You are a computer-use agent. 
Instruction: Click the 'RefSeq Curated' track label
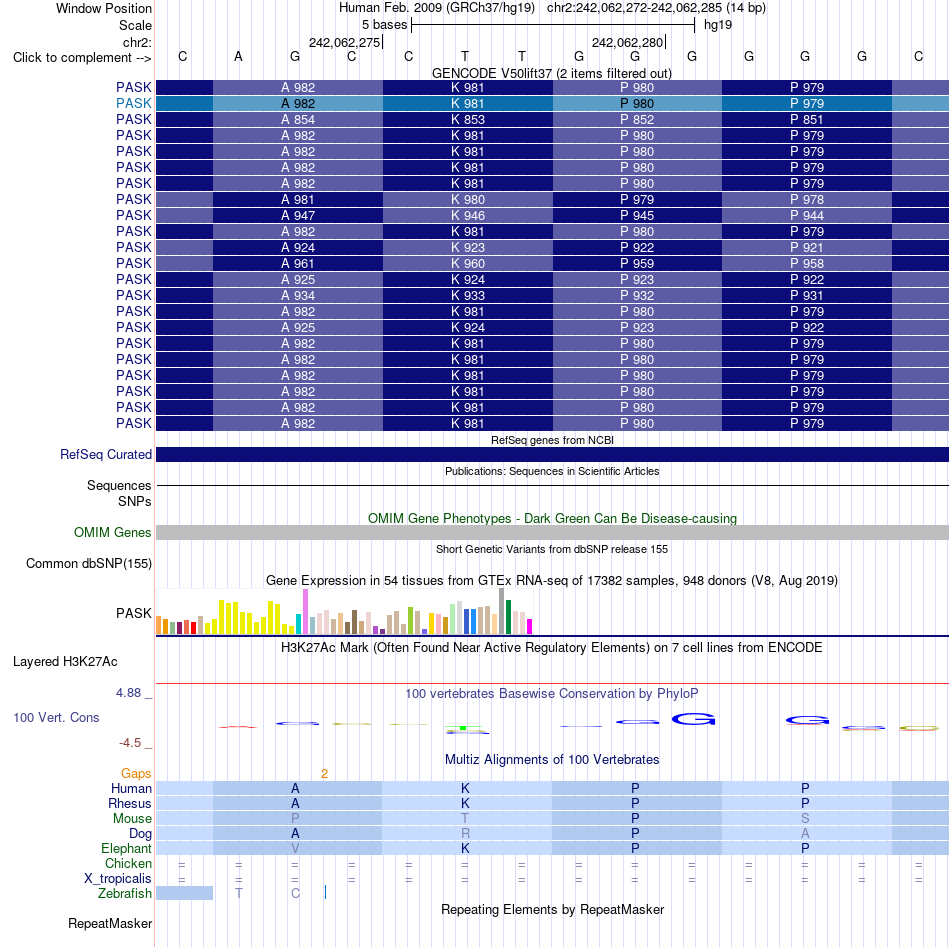click(x=106, y=454)
